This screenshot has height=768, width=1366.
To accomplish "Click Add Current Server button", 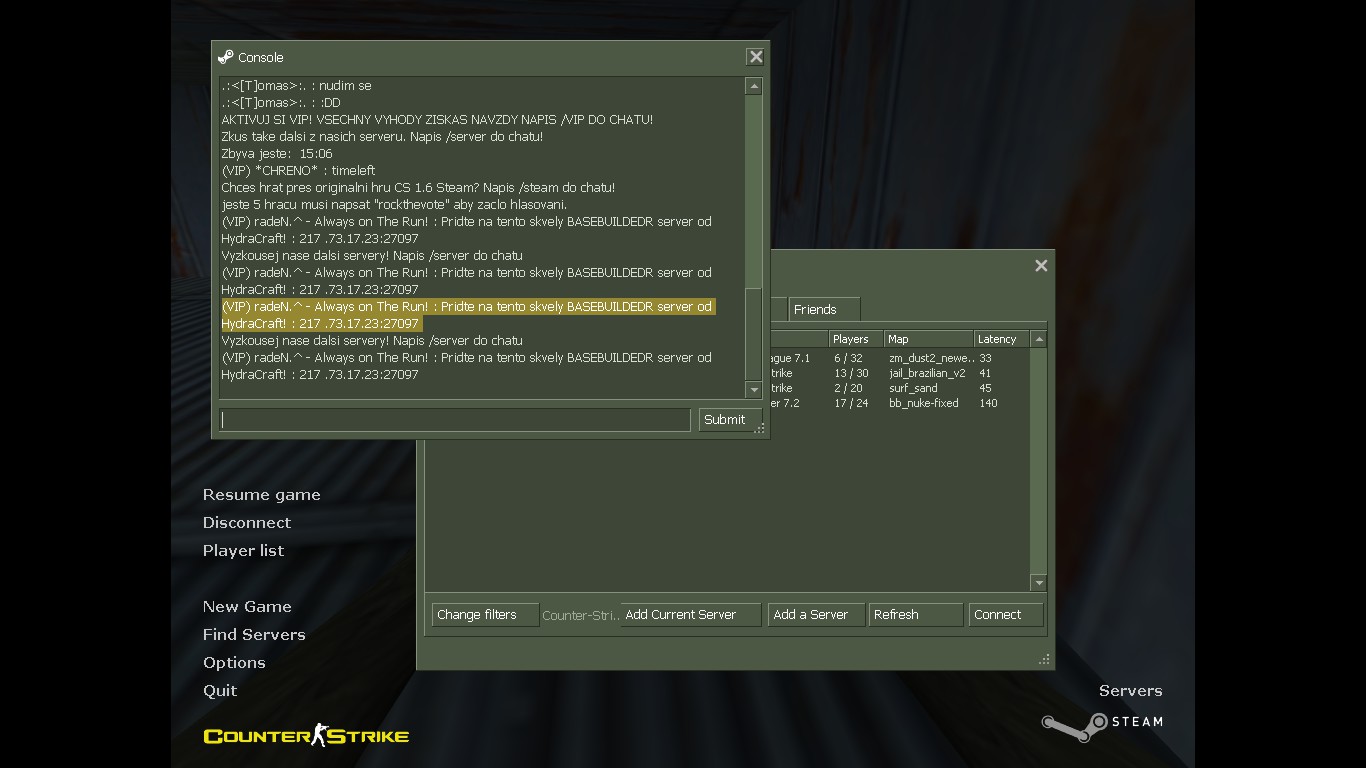I will pos(690,615).
